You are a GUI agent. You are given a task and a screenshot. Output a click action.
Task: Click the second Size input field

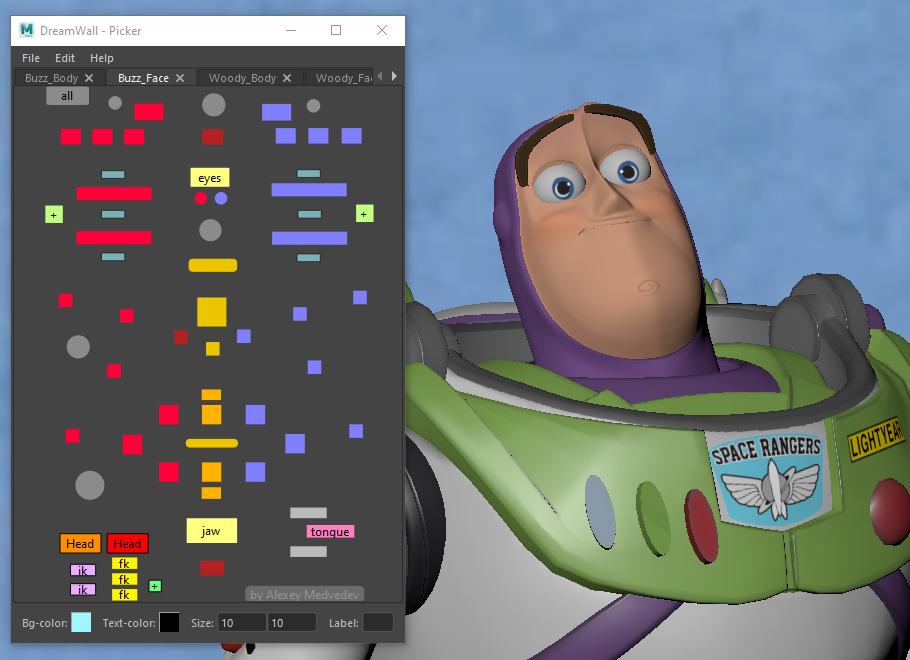click(x=292, y=622)
